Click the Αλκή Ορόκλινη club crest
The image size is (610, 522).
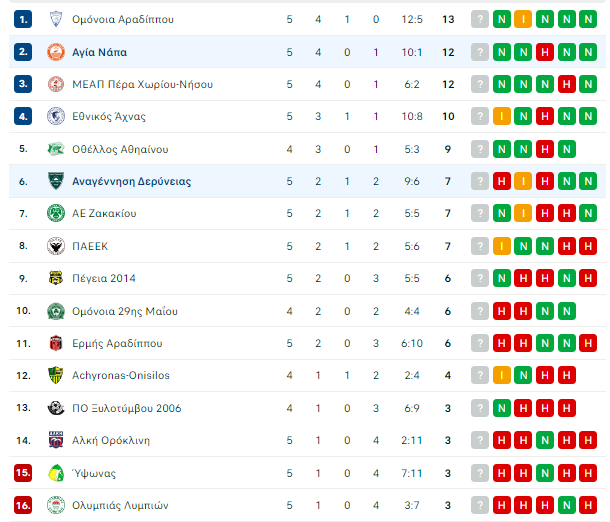point(55,440)
